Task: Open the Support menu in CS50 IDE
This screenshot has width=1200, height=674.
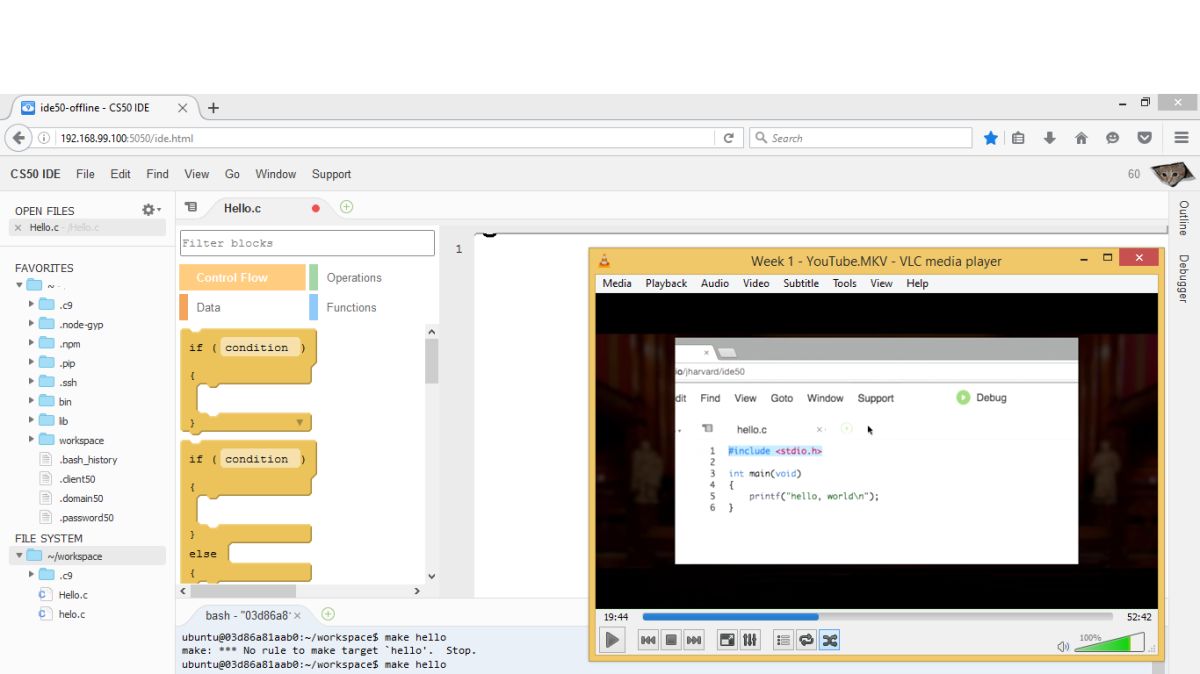Action: [x=331, y=174]
